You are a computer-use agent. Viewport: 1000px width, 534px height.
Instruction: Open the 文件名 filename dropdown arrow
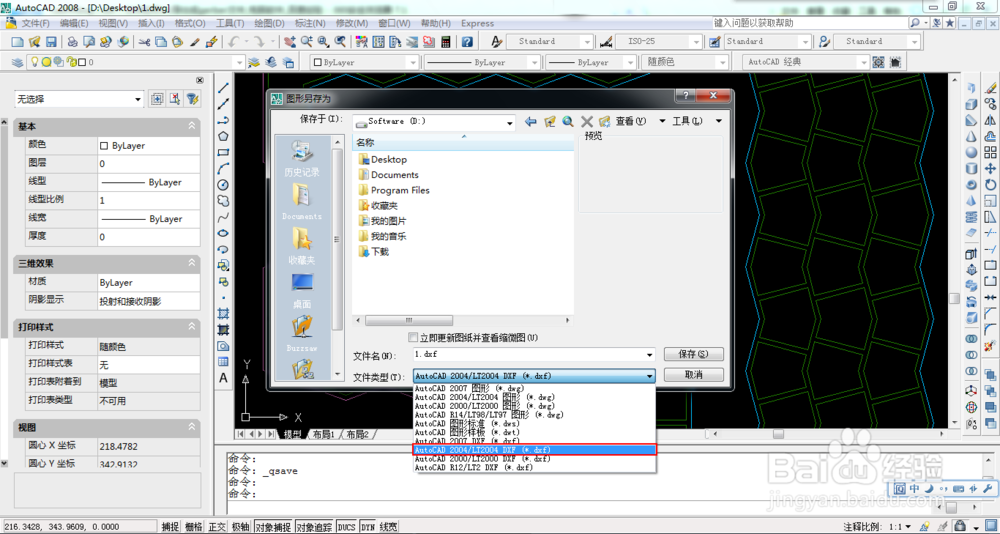point(650,355)
